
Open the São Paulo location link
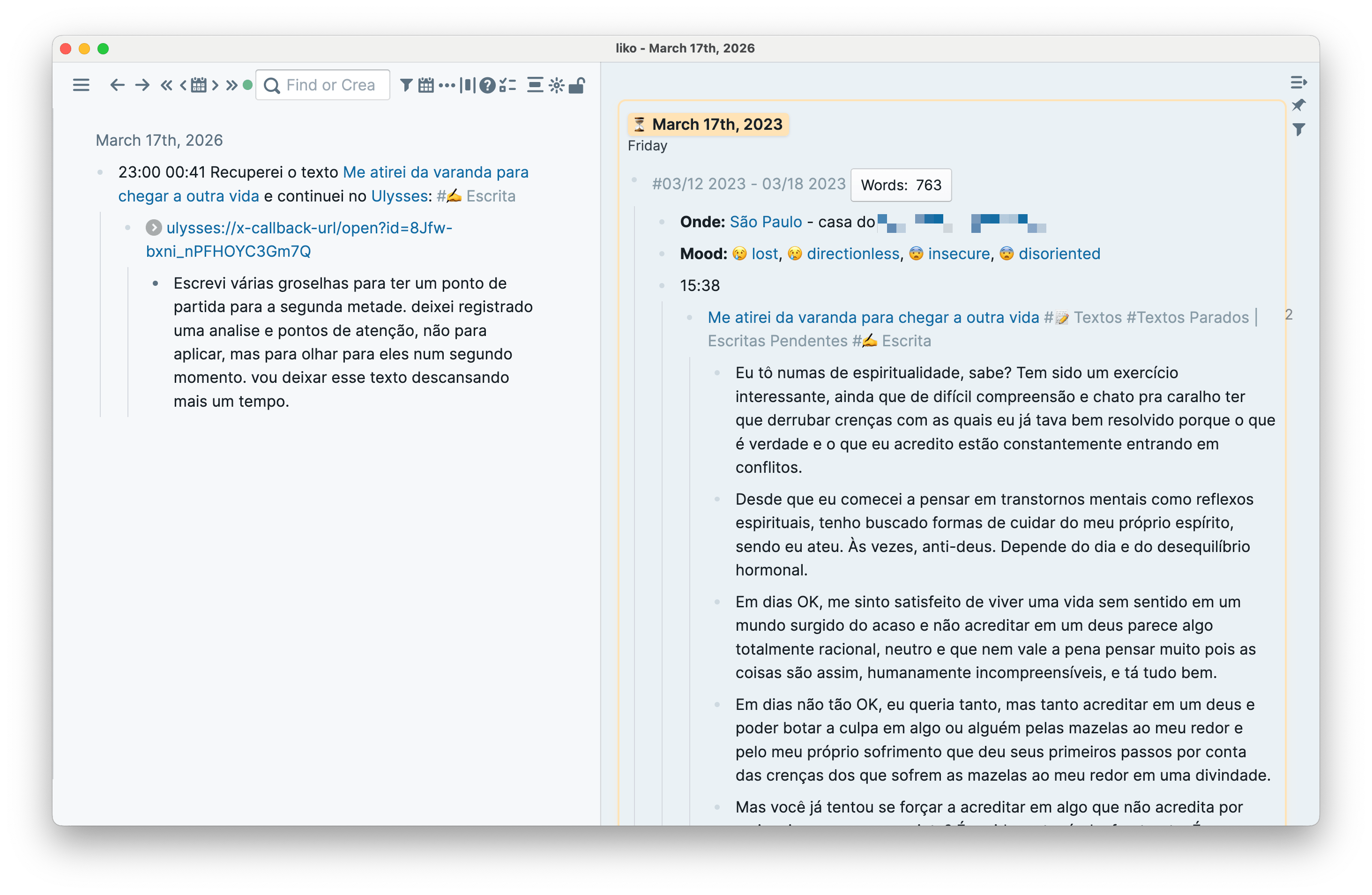click(766, 222)
